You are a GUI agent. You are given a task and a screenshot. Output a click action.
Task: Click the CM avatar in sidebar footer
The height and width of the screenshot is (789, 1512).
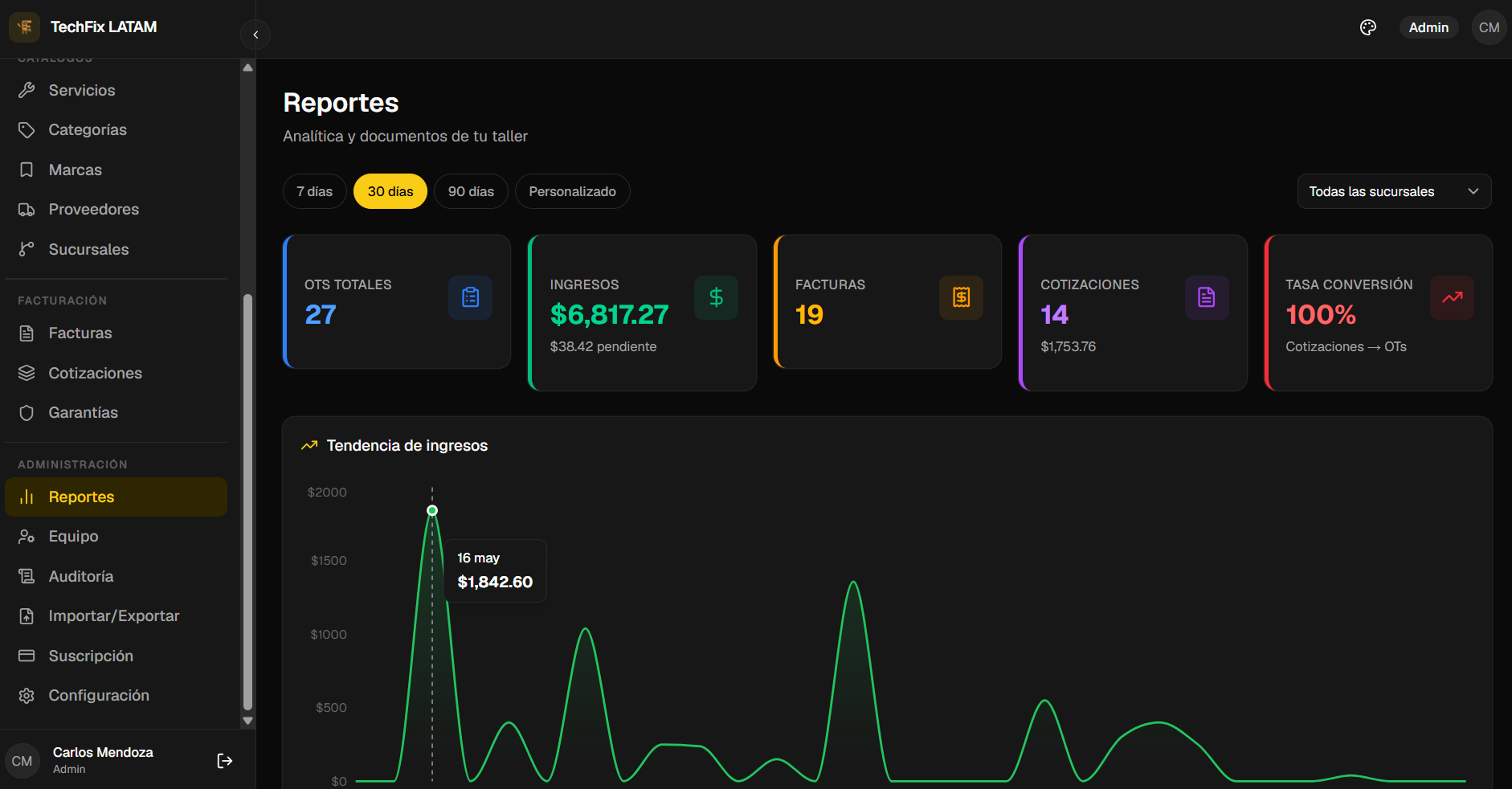click(22, 761)
